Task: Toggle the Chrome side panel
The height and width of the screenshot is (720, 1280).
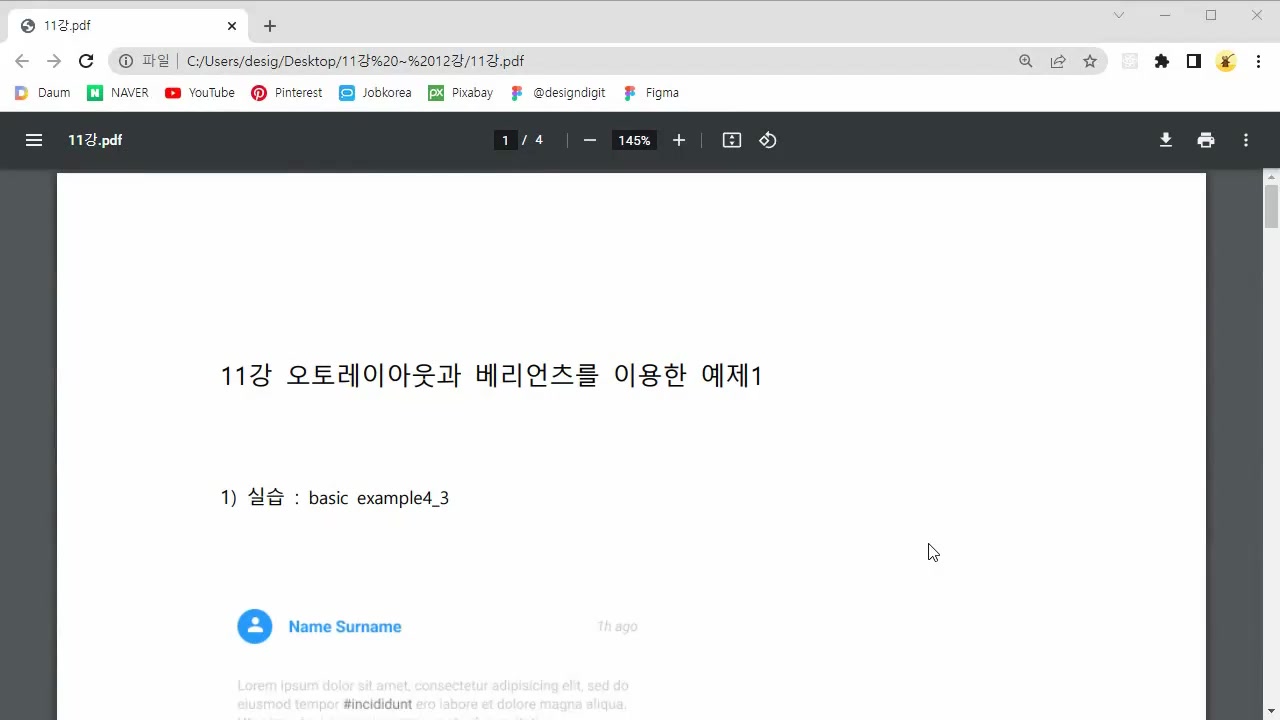Action: 1193,61
